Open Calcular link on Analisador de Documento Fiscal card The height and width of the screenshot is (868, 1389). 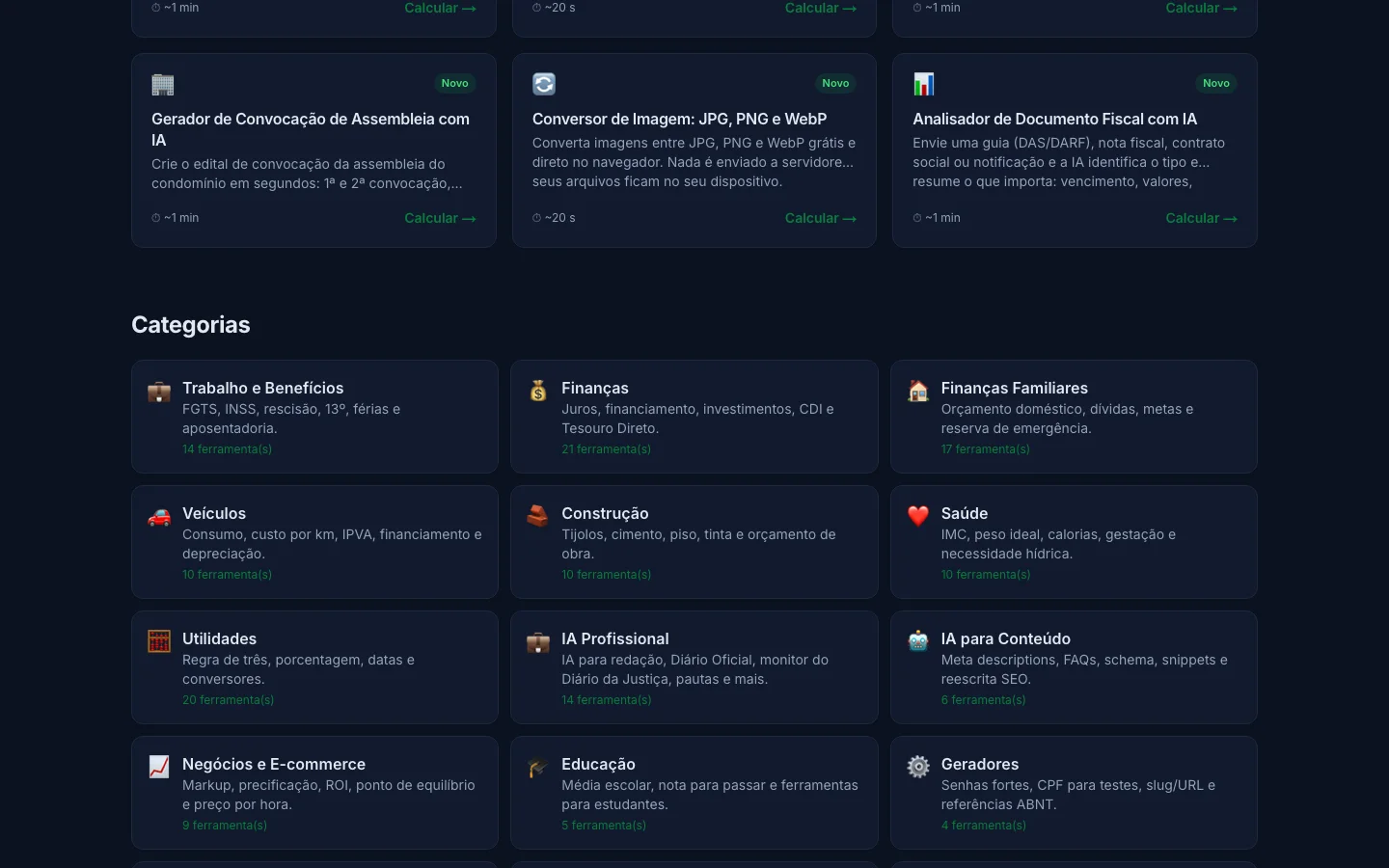1201,218
